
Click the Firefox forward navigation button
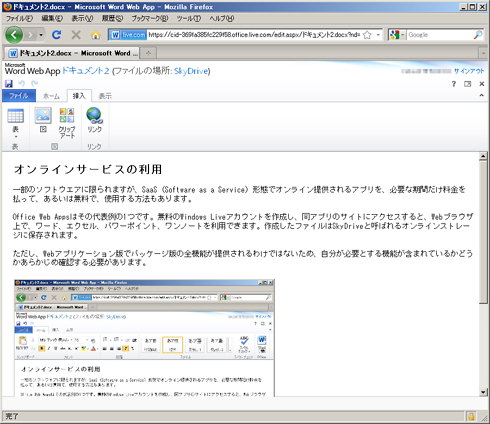pyautogui.click(x=30, y=34)
